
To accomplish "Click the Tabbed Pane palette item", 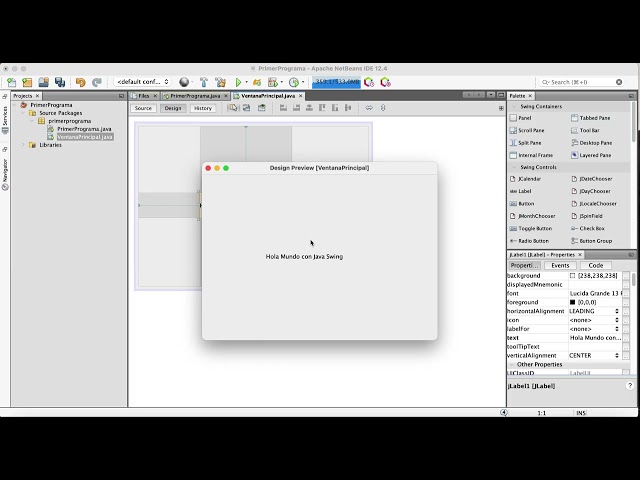I will [x=591, y=118].
